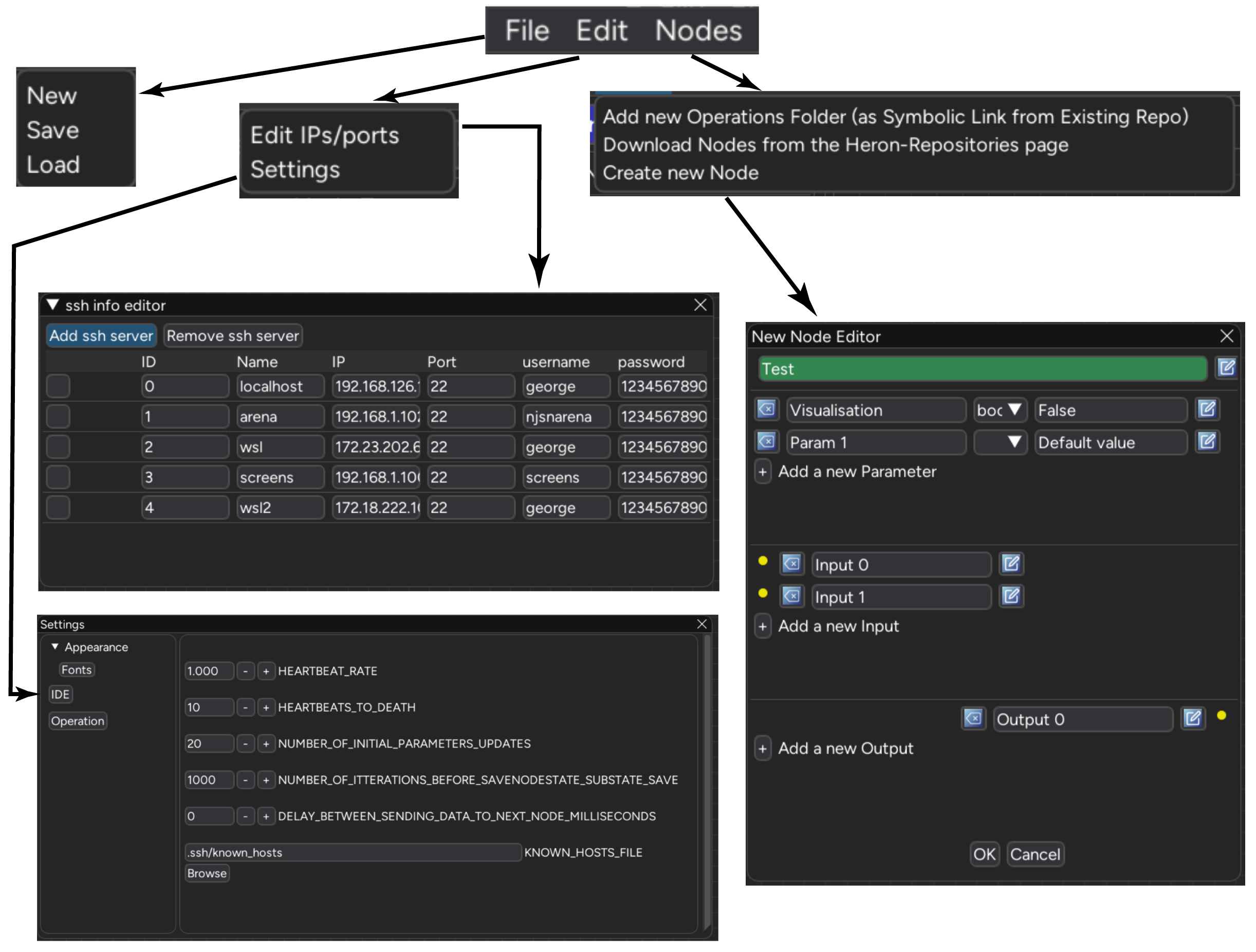Choose Add new Operations Folder entry
The image size is (1256, 952).
(x=895, y=117)
